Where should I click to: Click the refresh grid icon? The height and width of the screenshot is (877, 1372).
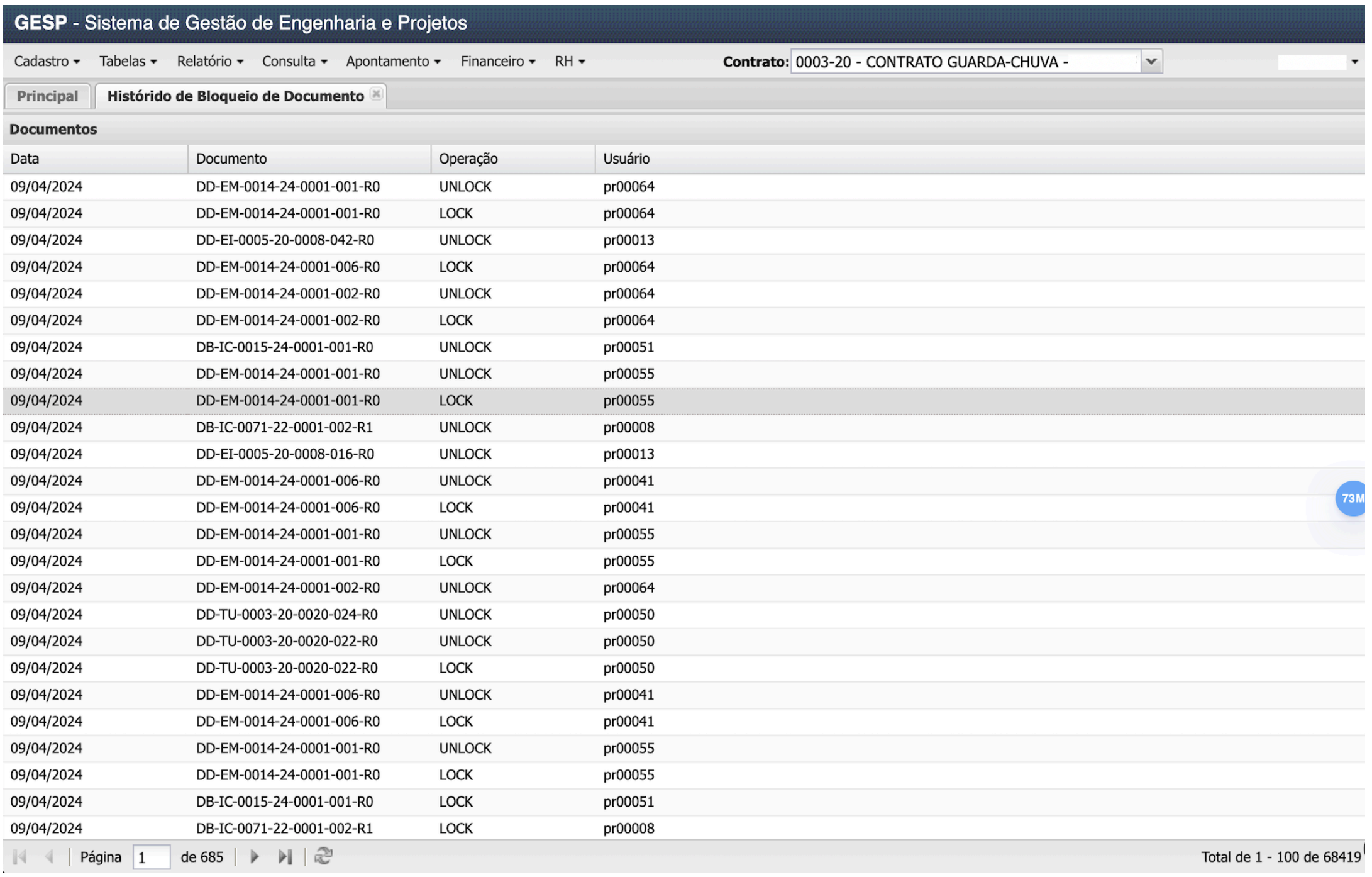[x=323, y=856]
